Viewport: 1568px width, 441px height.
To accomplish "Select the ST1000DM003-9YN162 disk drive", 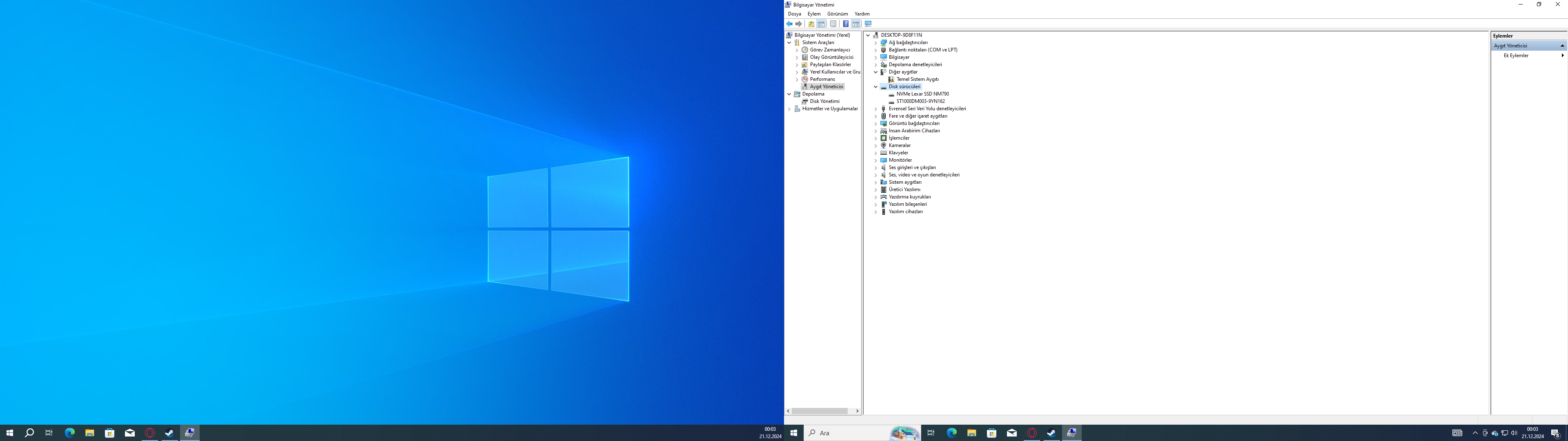I will (x=920, y=102).
